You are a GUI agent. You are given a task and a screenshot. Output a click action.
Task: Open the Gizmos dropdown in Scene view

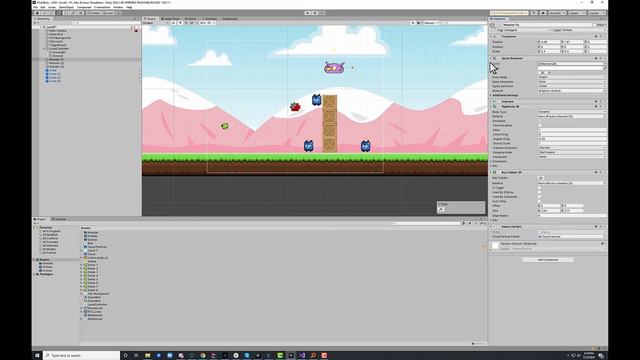430,23
